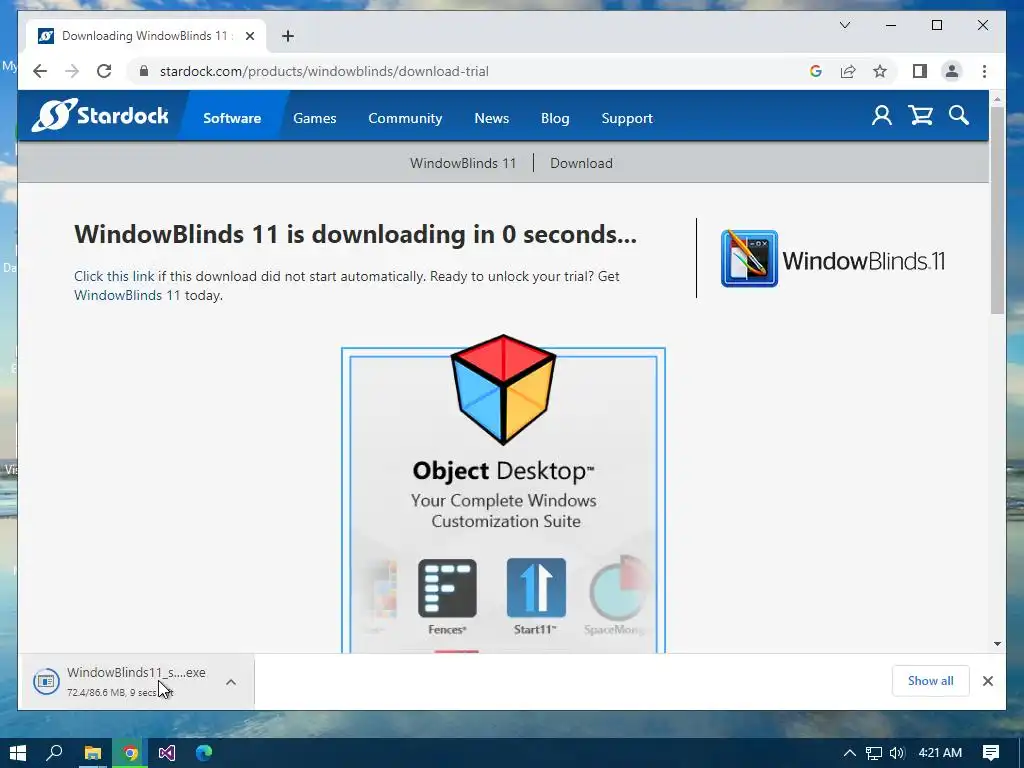The height and width of the screenshot is (768, 1024).
Task: Open the Chrome profile avatar
Action: [952, 71]
